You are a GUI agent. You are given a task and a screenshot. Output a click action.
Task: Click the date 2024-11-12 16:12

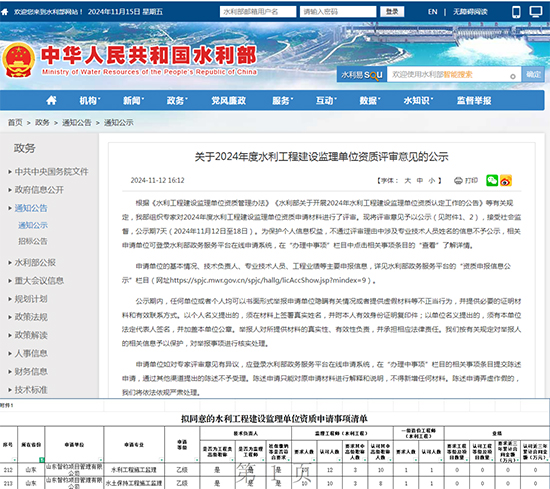[157, 180]
